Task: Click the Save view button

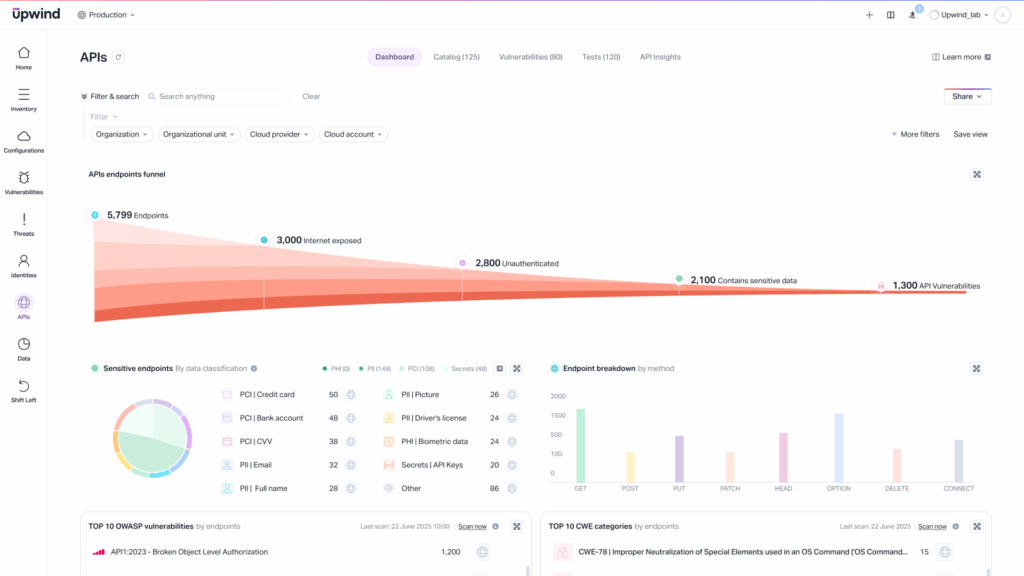Action: tap(970, 134)
